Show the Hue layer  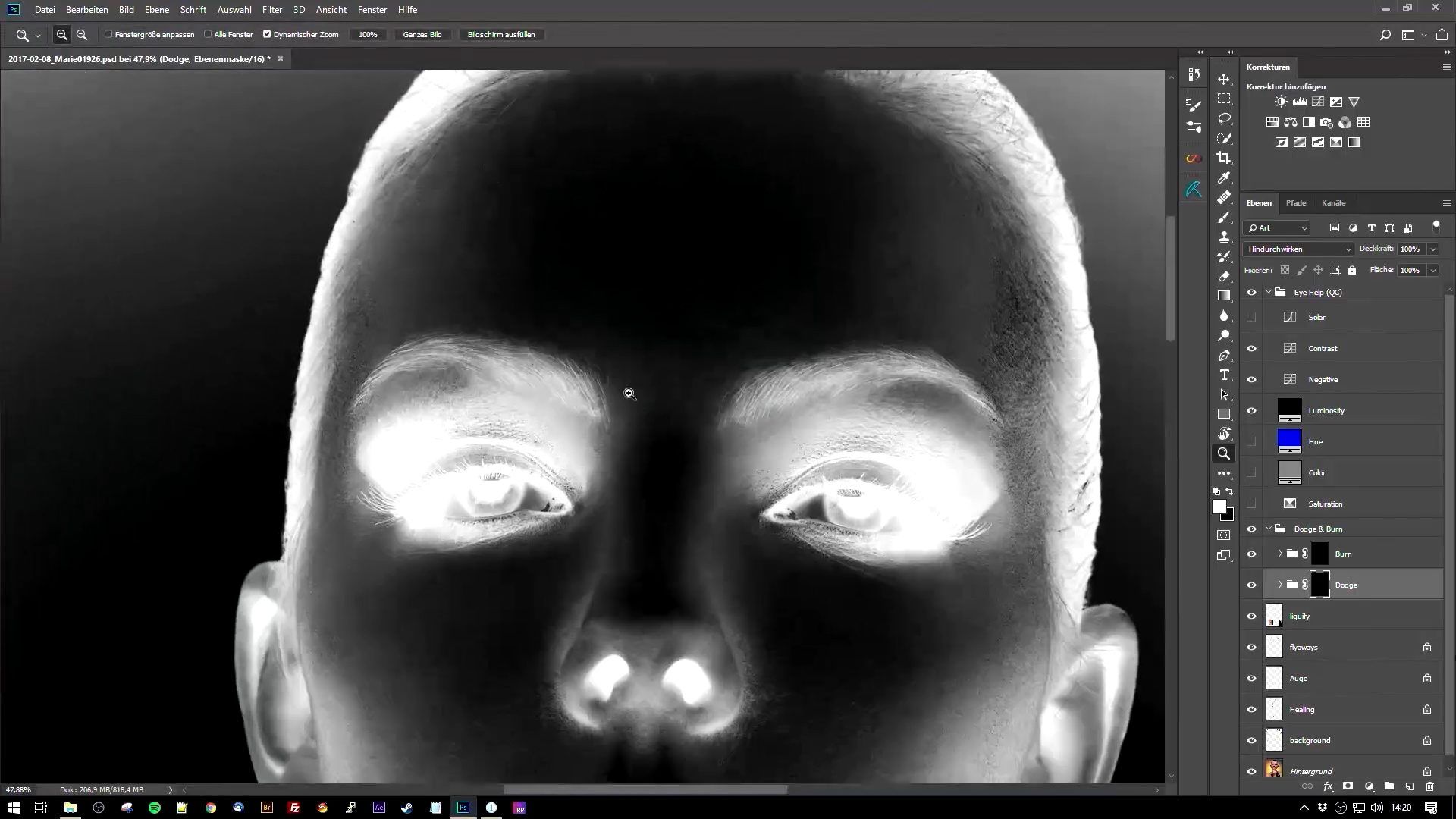[1251, 441]
